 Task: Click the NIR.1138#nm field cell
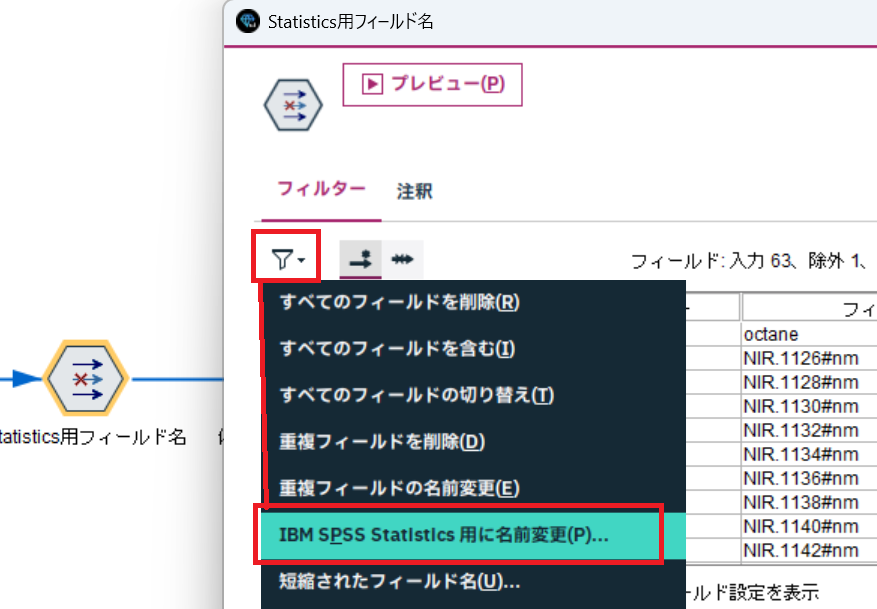pyautogui.click(x=809, y=502)
